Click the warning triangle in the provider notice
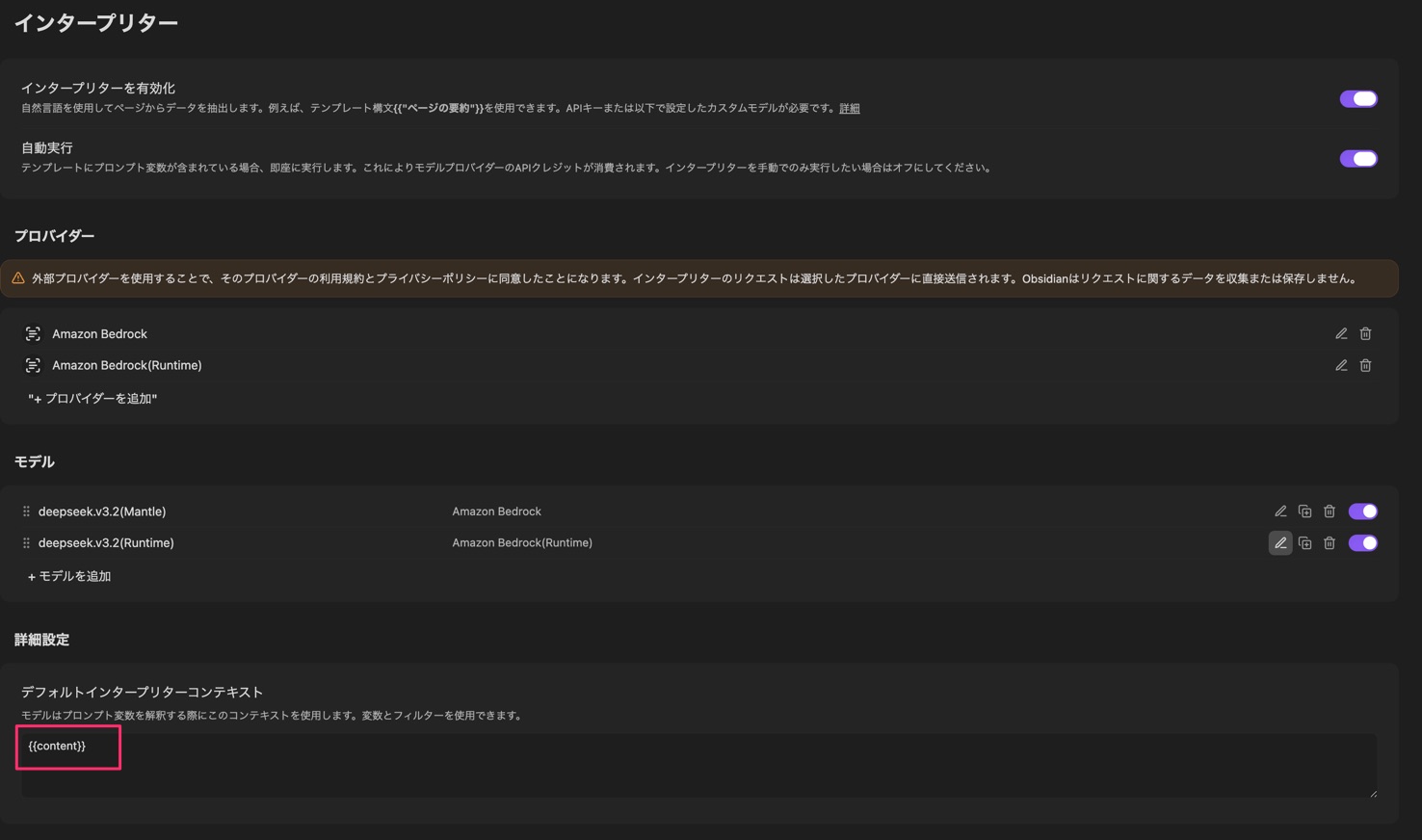The width and height of the screenshot is (1422, 840). 19,277
